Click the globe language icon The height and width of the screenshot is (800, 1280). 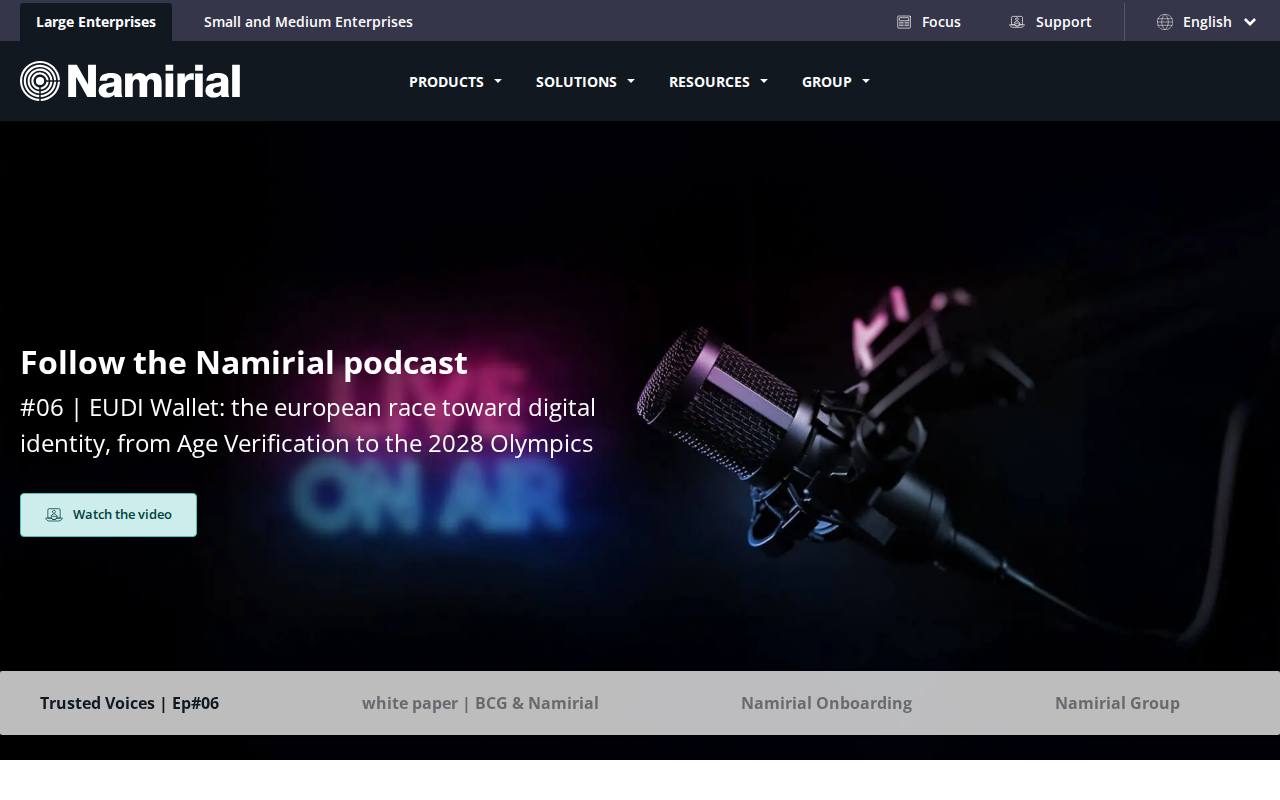pos(1165,22)
